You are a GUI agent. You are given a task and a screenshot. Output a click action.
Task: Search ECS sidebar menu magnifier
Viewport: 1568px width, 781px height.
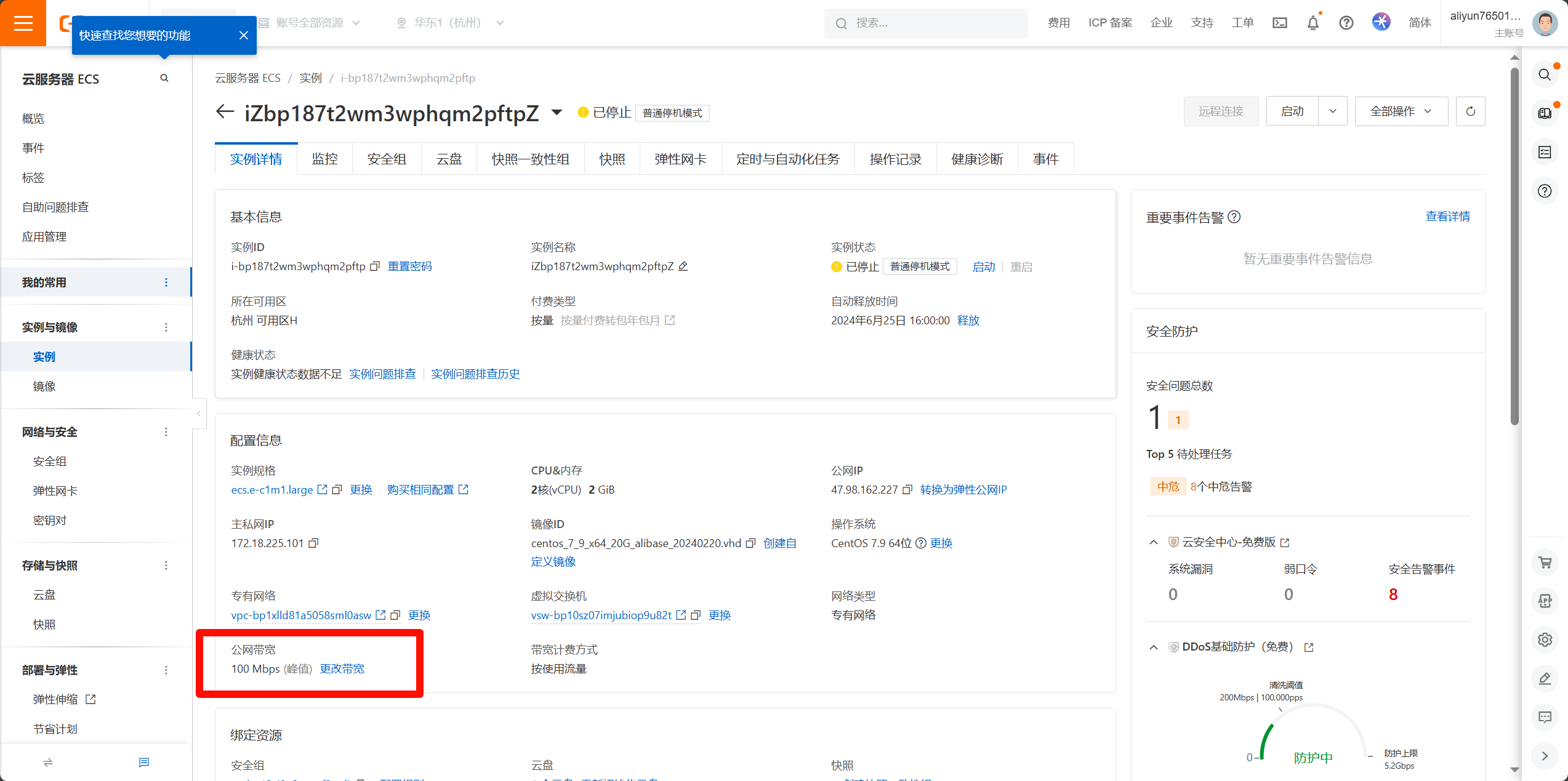pyautogui.click(x=164, y=78)
